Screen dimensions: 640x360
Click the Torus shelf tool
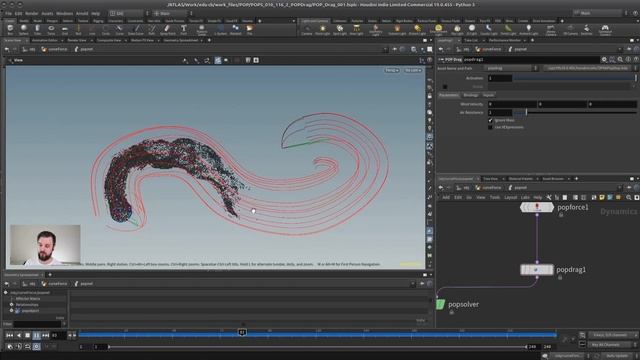(x=51, y=29)
